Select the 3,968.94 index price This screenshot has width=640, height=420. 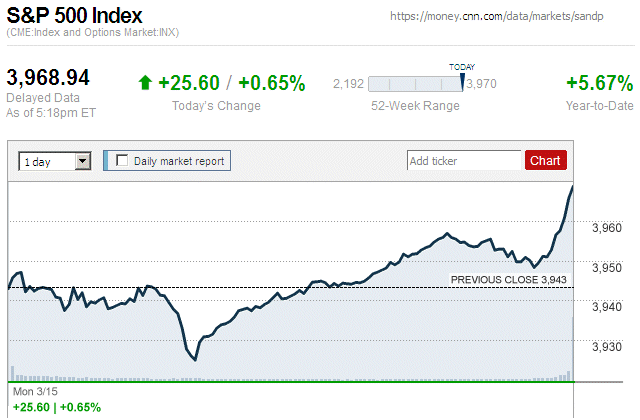click(49, 78)
